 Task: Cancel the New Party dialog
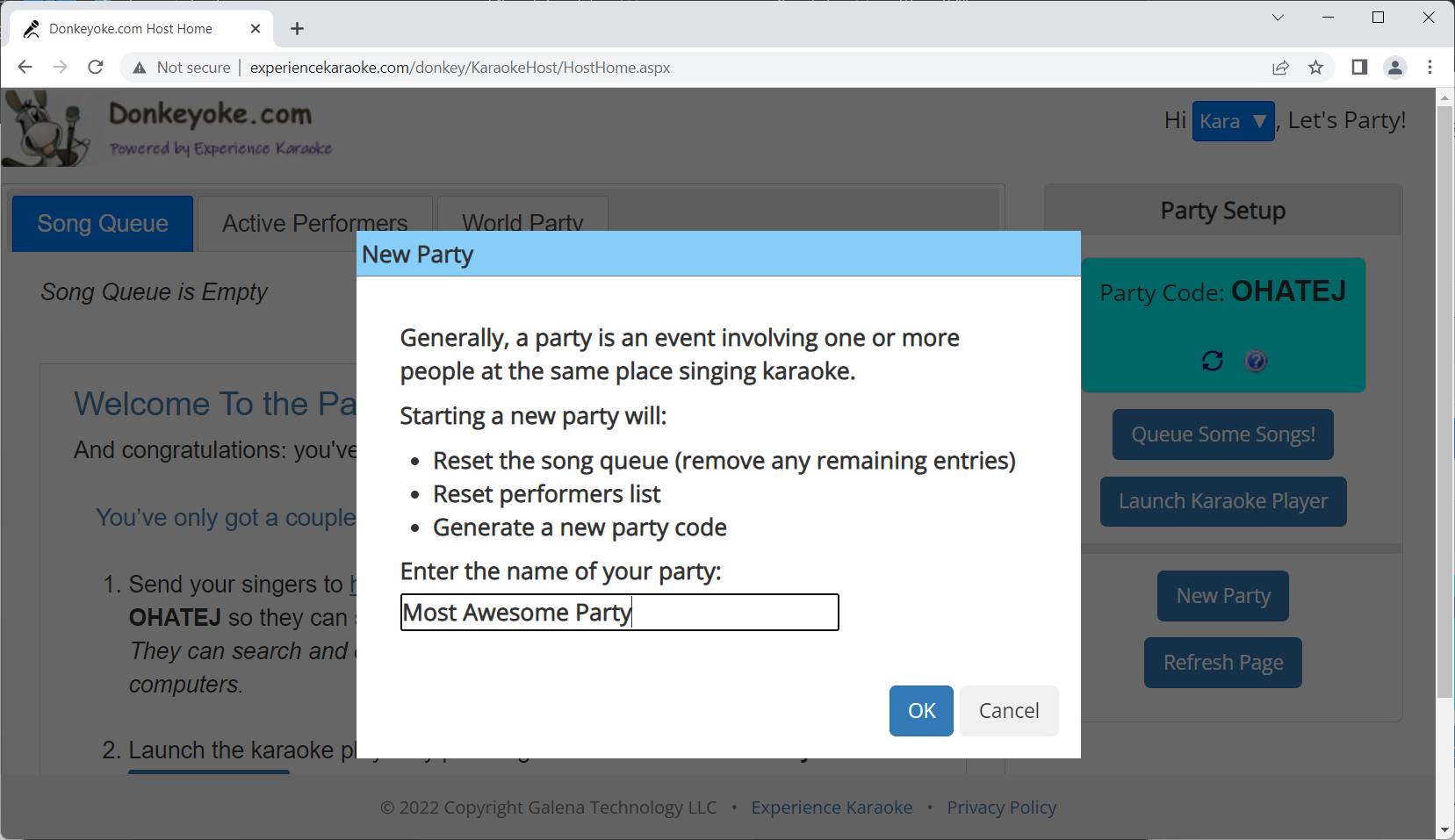point(1009,711)
